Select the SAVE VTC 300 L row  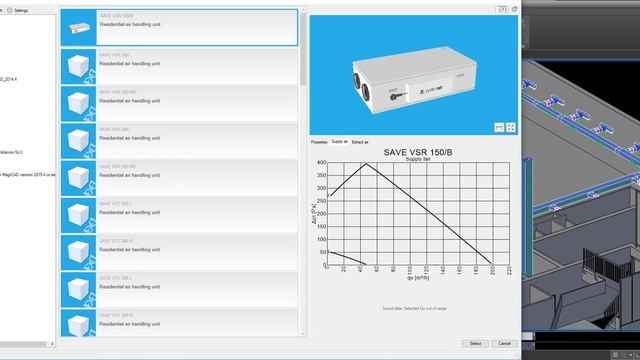pyautogui.click(x=179, y=289)
